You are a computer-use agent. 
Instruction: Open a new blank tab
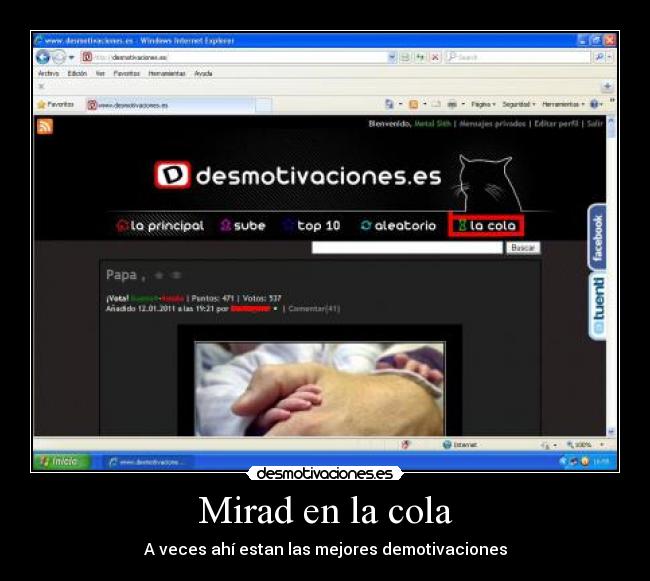pos(263,105)
